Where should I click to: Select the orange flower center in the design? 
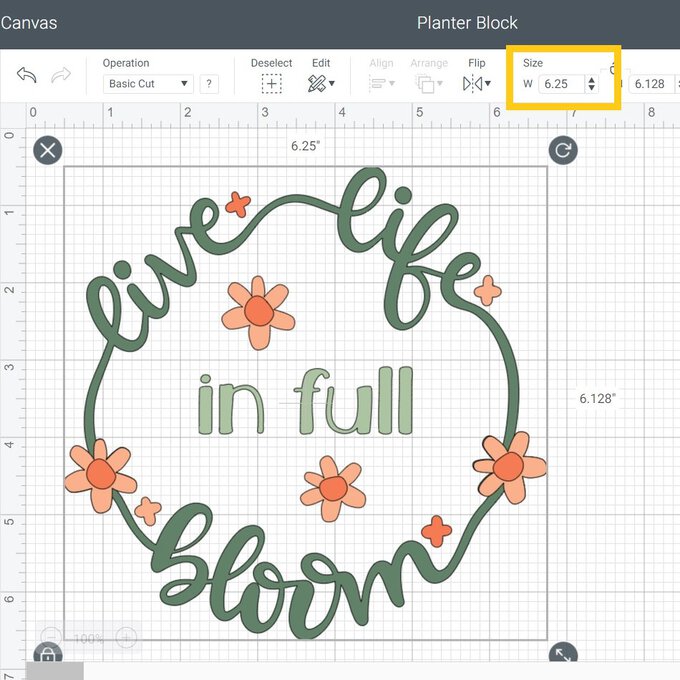coord(258,310)
